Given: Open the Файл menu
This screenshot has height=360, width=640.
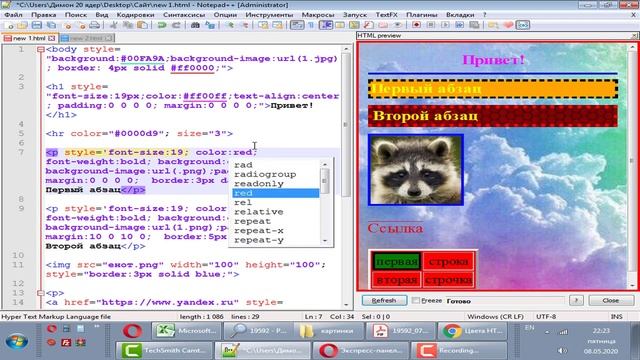Looking at the screenshot, I should pyautogui.click(x=13, y=15).
